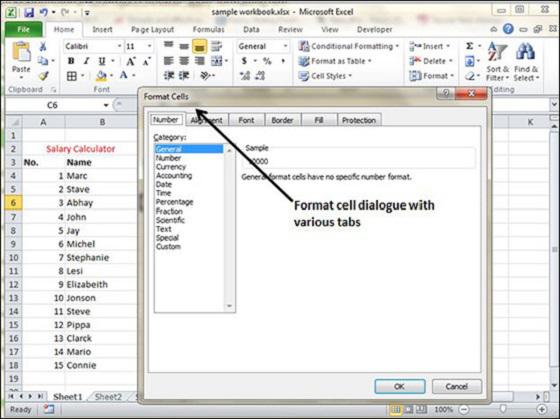The height and width of the screenshot is (419, 560).
Task: Expand Format as Table menu
Action: click(335, 61)
